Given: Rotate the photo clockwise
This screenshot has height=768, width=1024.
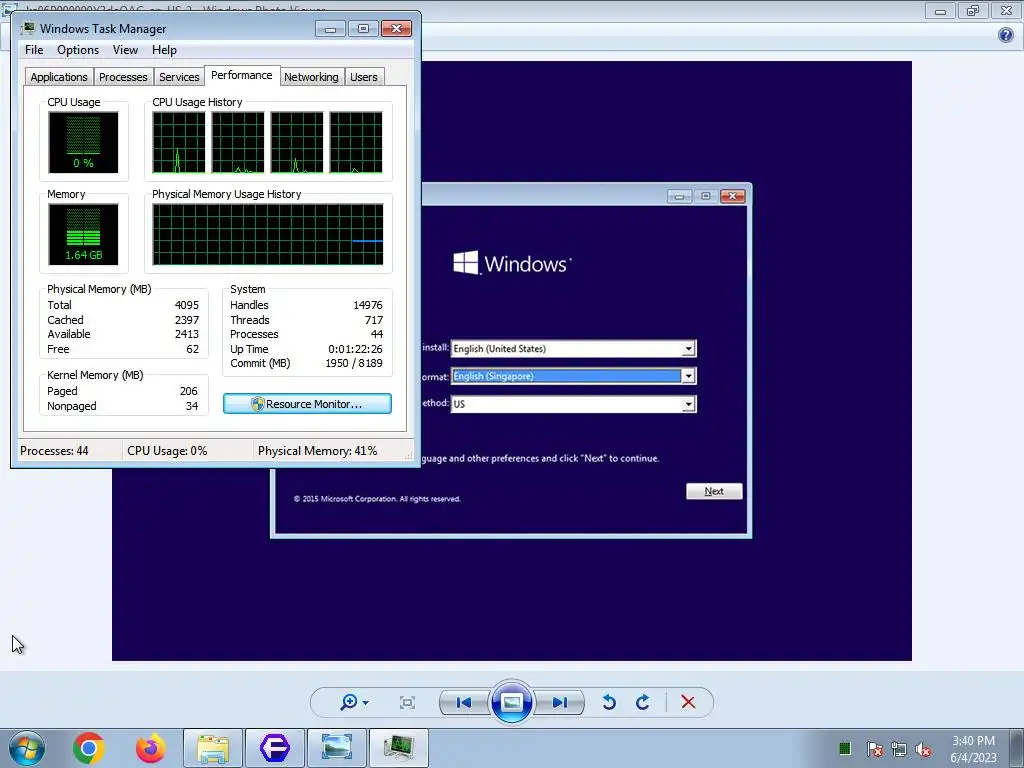Looking at the screenshot, I should [643, 702].
